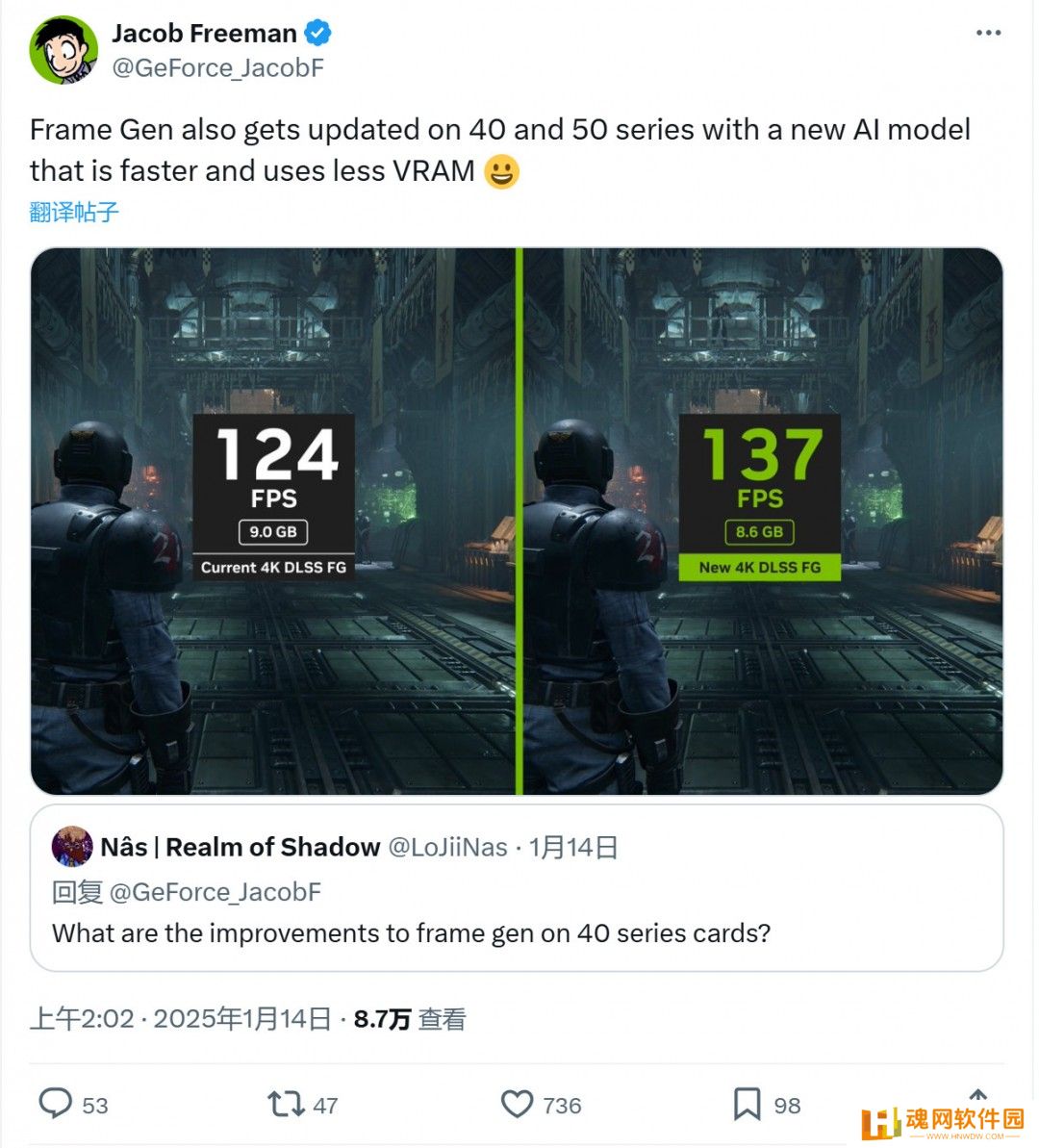1039x1148 pixels.
Task: Open the three-dot more options menu
Action: [988, 33]
